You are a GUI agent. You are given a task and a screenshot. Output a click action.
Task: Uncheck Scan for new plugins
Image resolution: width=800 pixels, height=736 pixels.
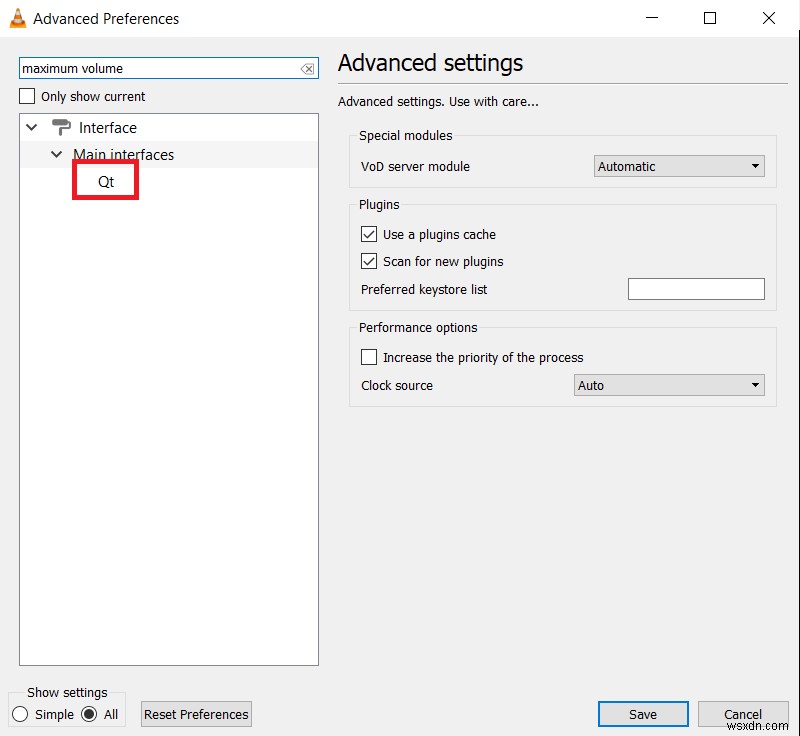coord(369,261)
